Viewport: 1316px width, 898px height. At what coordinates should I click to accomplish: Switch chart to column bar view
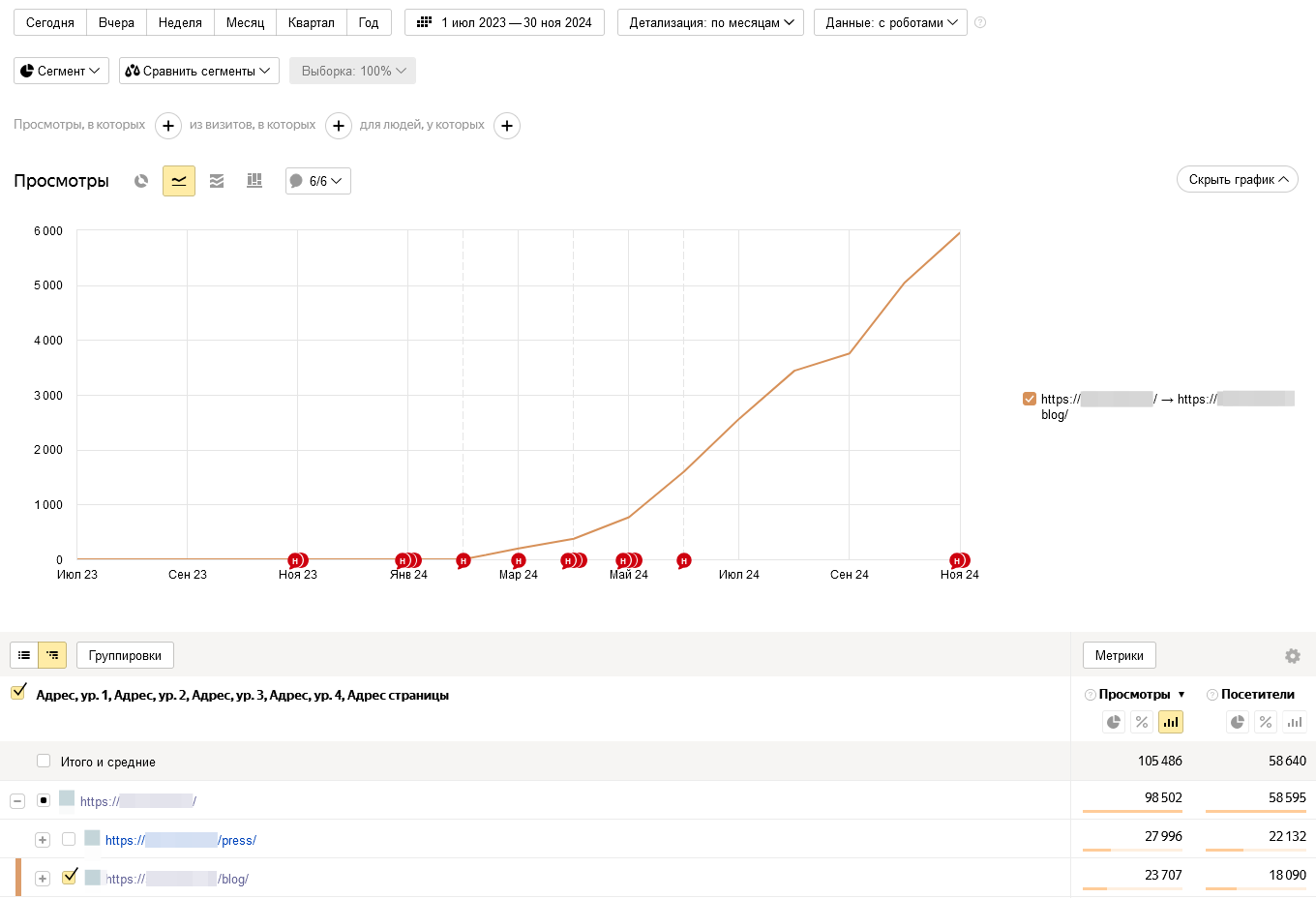pyautogui.click(x=254, y=181)
